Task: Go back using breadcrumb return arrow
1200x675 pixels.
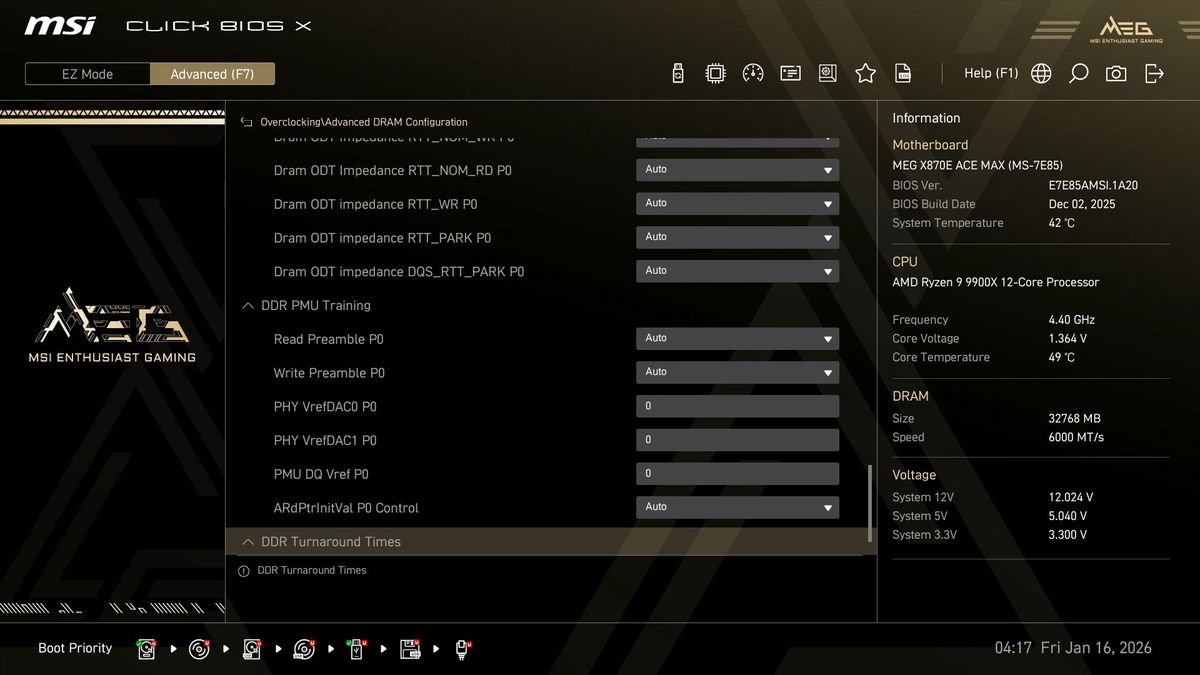Action: [x=247, y=122]
